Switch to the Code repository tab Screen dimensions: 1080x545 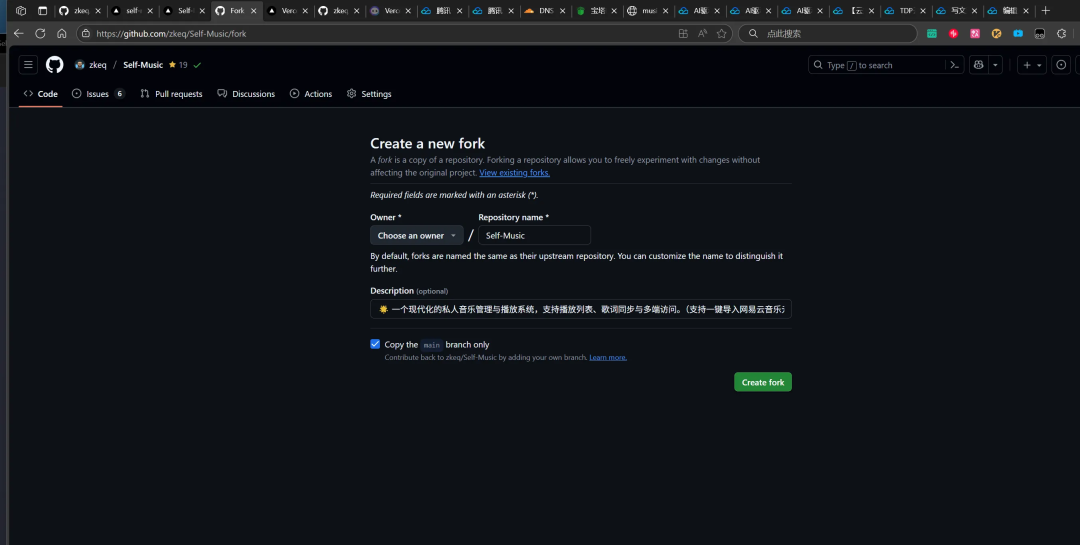[x=41, y=94]
